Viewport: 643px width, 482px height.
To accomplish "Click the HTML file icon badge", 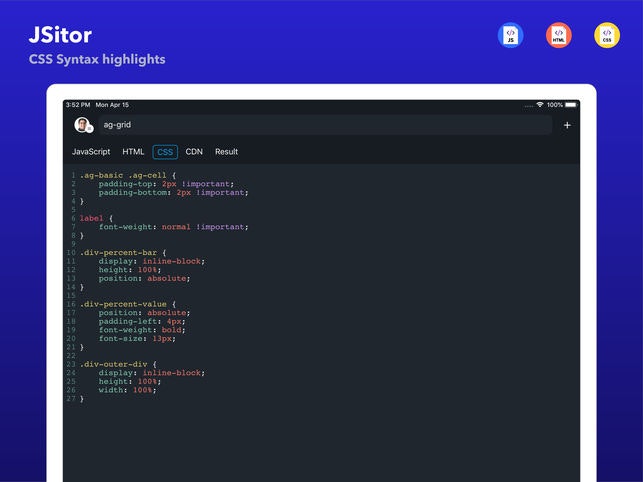I will pos(559,35).
